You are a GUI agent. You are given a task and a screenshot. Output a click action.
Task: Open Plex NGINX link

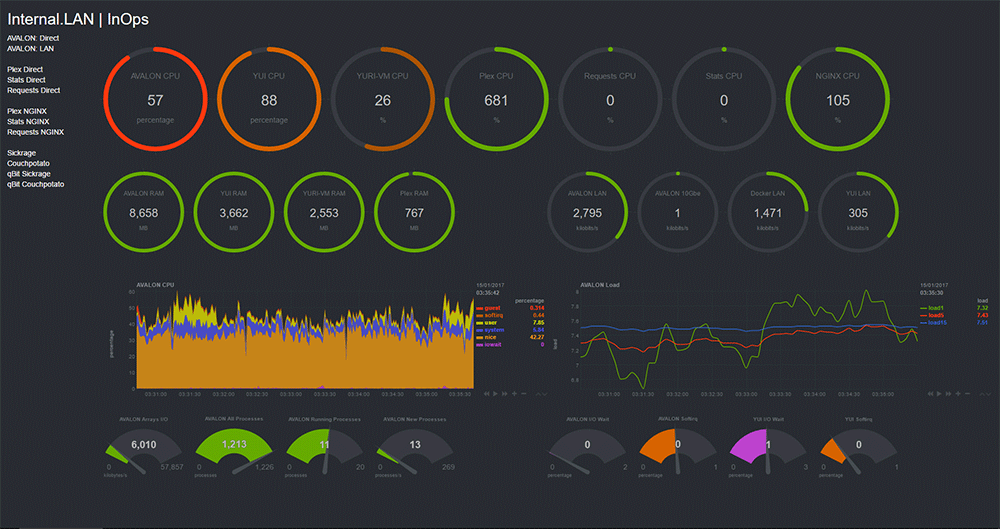point(27,111)
